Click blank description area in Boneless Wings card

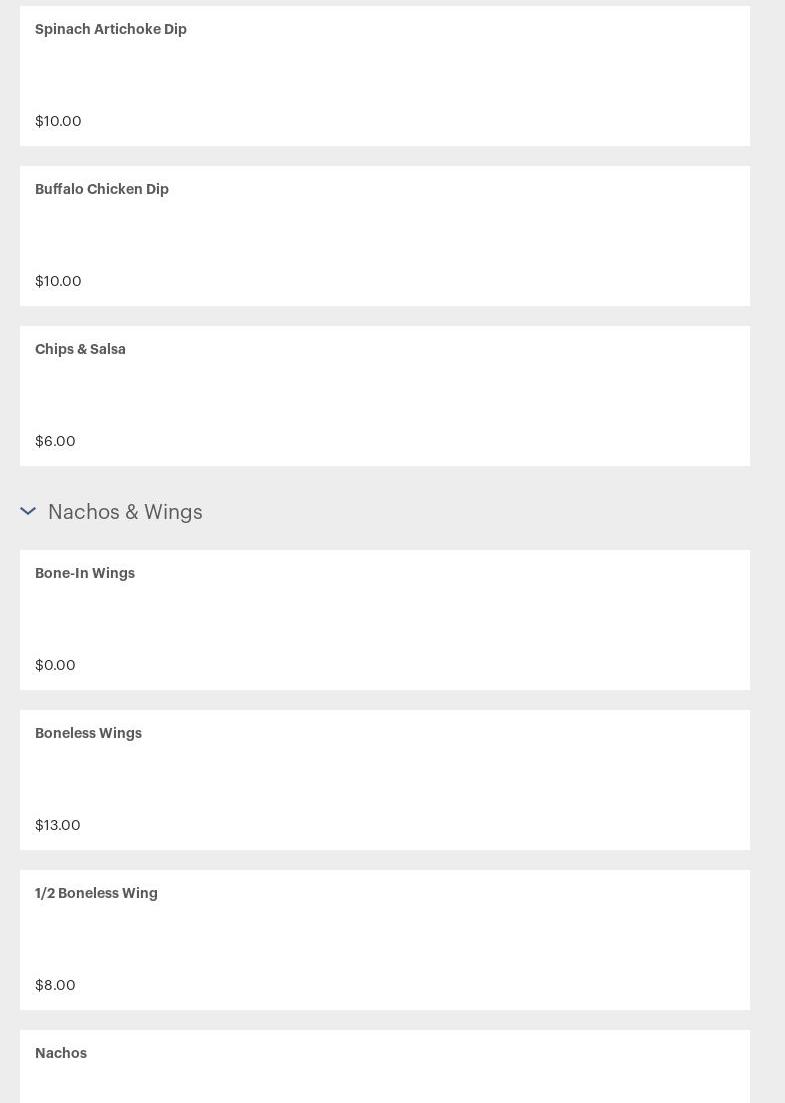click(385, 779)
